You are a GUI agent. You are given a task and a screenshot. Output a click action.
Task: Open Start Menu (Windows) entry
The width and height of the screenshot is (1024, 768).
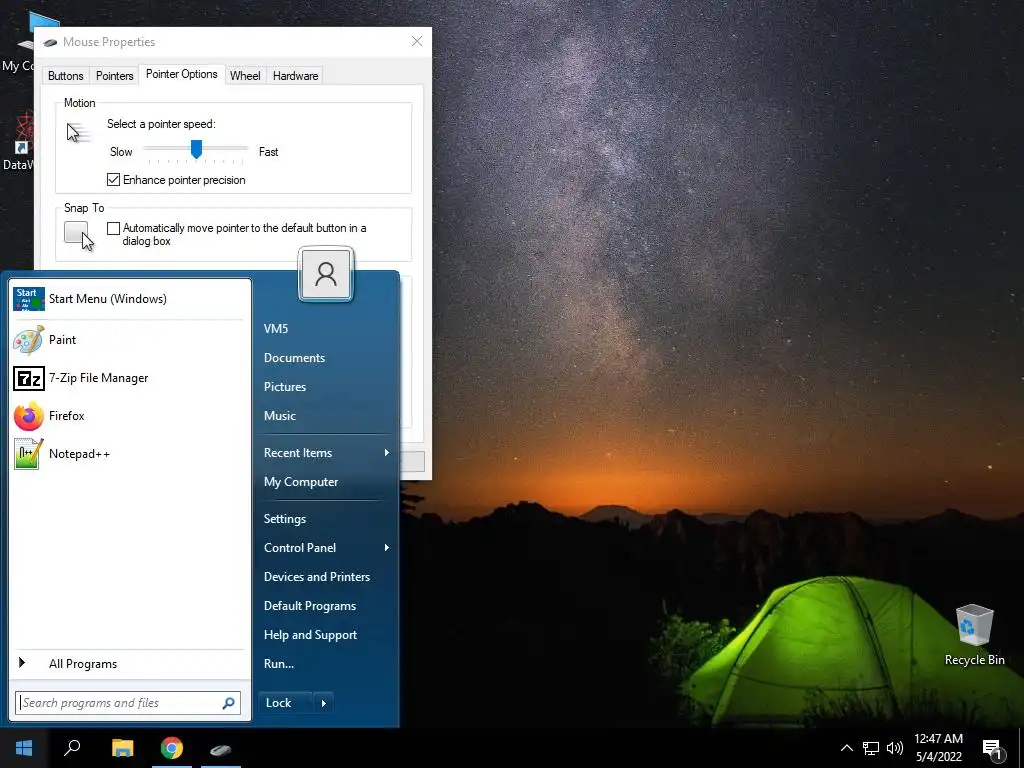129,299
